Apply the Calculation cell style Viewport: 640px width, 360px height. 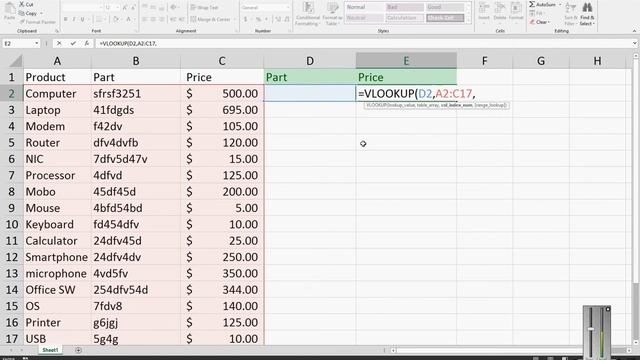(x=404, y=18)
